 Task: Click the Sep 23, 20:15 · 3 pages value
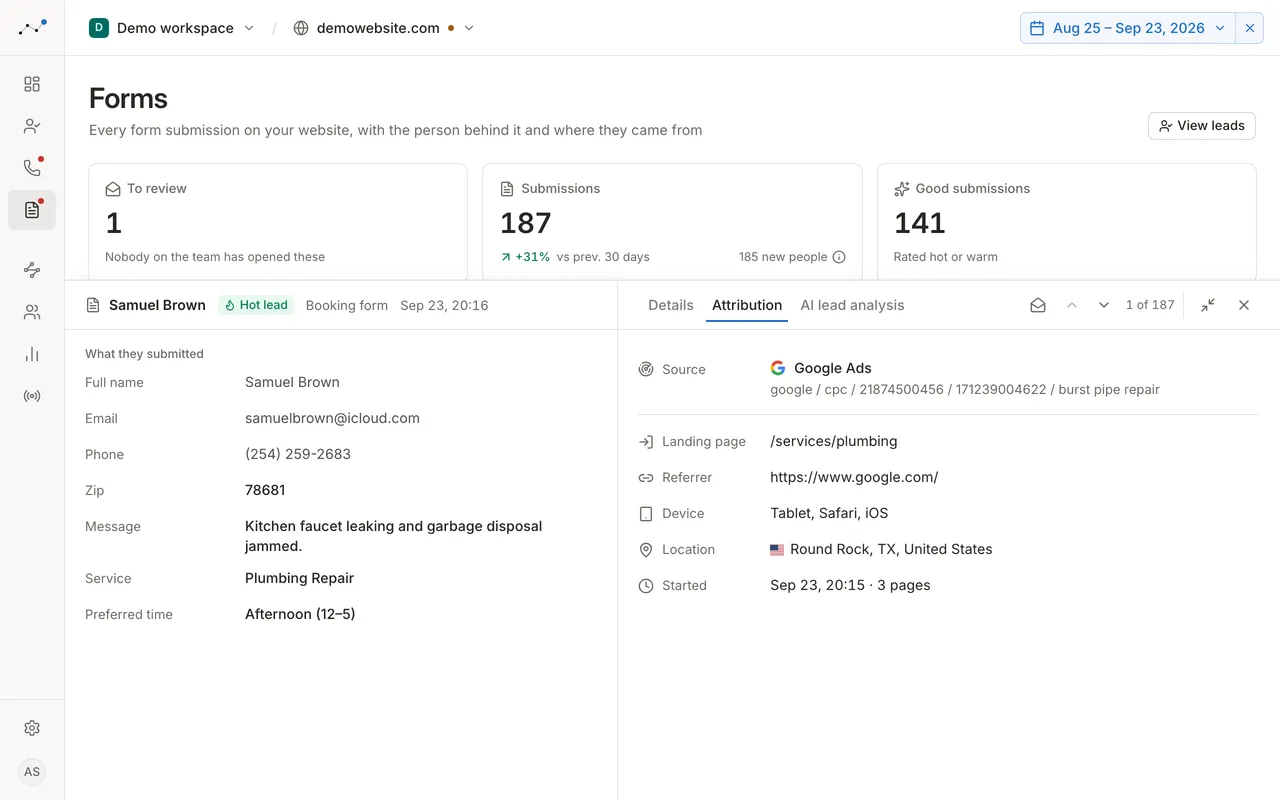850,585
